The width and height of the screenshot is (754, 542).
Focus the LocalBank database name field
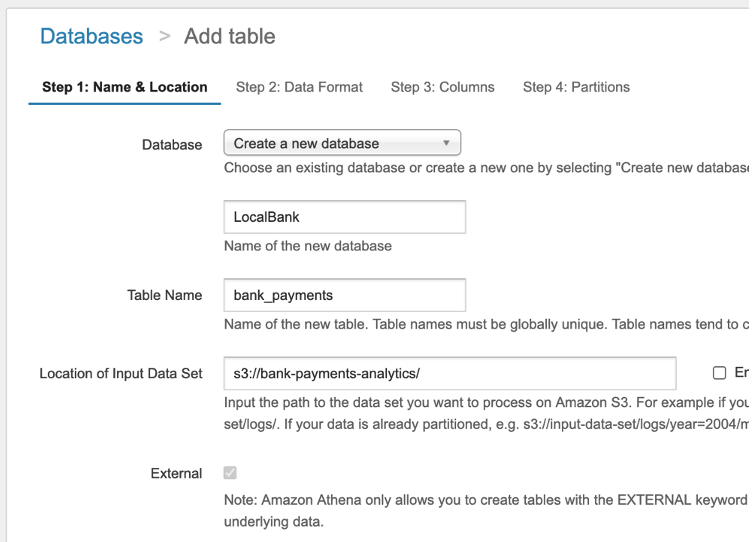tap(344, 217)
